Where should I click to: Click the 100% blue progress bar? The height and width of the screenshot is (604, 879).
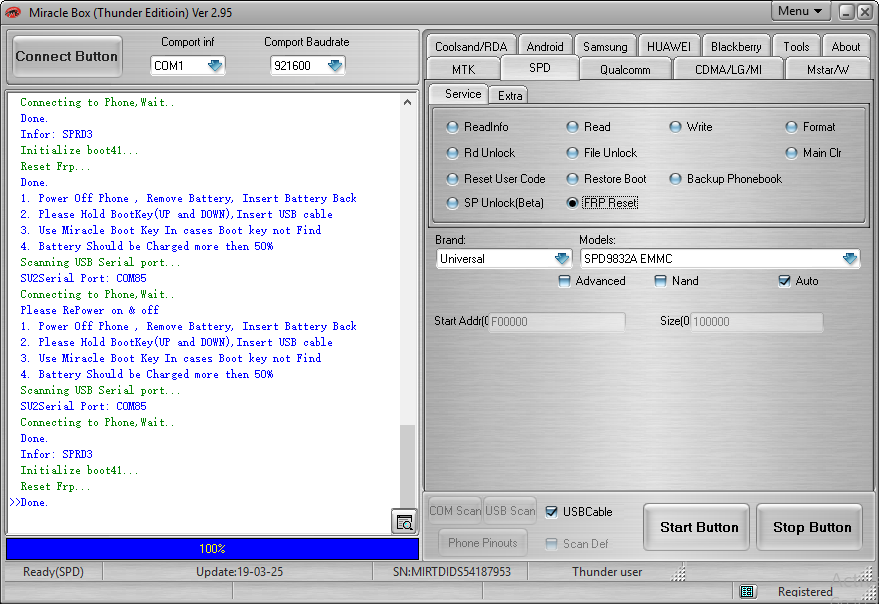[212, 548]
